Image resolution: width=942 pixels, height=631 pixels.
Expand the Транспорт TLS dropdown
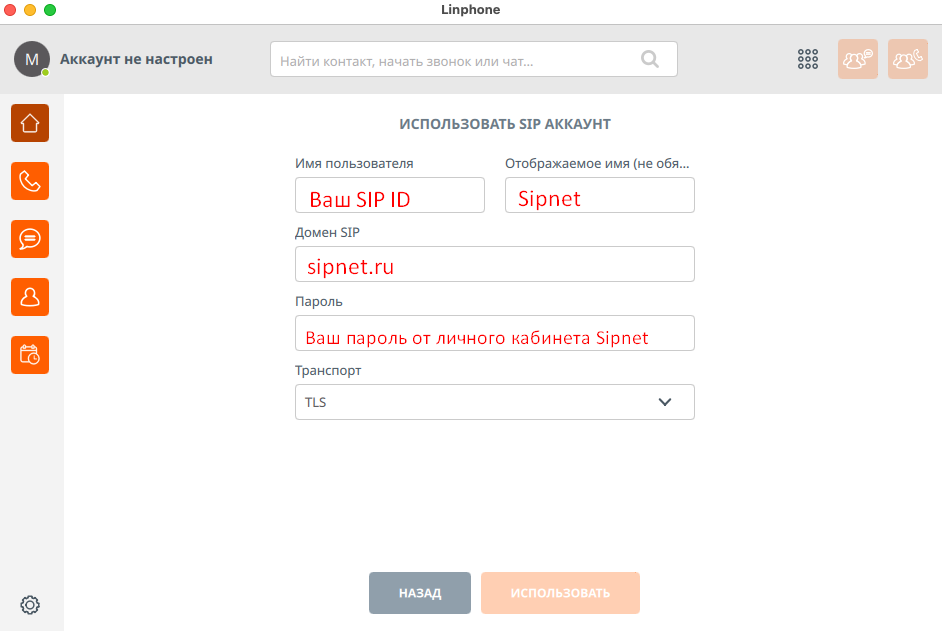(494, 402)
